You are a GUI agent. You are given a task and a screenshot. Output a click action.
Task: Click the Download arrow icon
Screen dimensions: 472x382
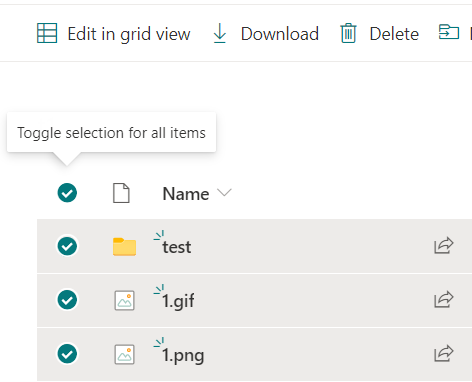click(x=220, y=33)
